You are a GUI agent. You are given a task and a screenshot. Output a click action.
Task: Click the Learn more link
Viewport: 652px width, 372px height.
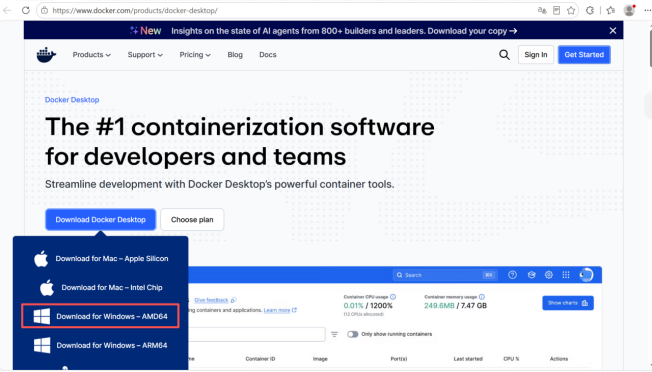[x=277, y=310]
